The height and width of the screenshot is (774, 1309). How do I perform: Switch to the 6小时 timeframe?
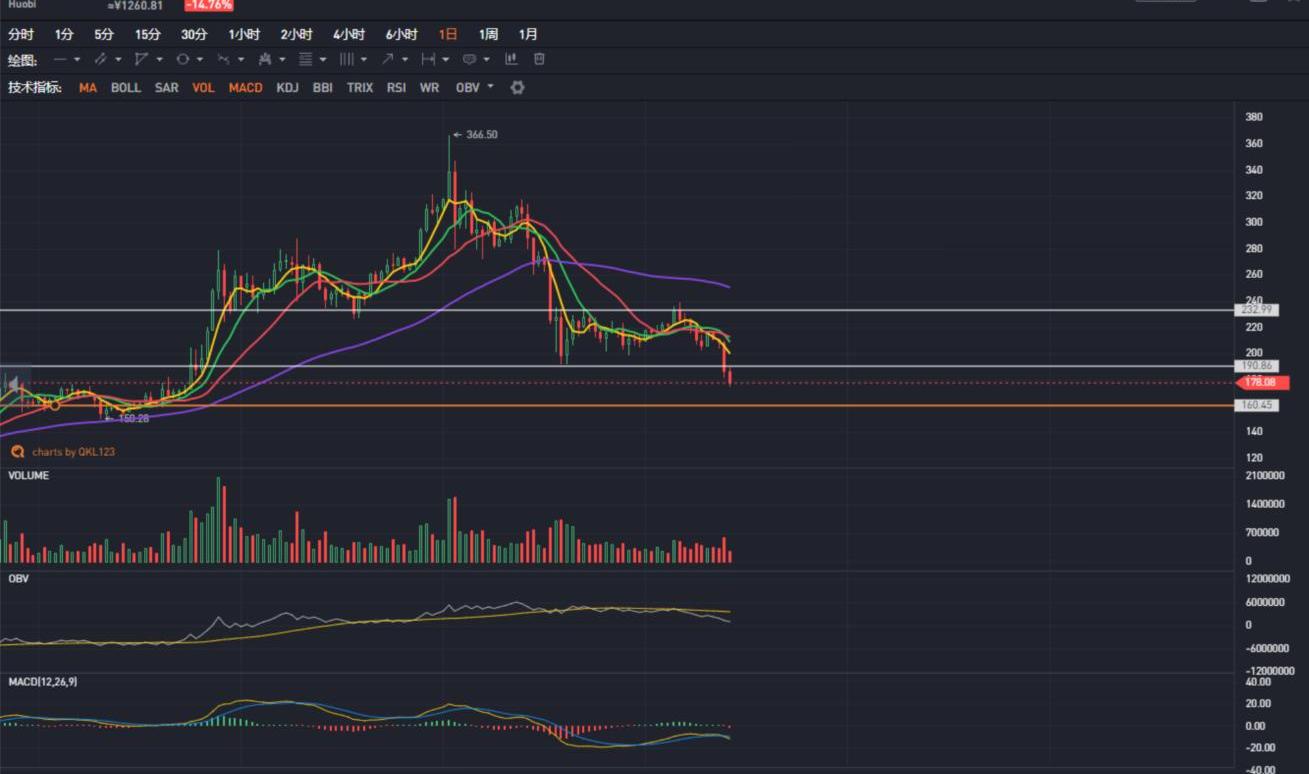point(402,34)
